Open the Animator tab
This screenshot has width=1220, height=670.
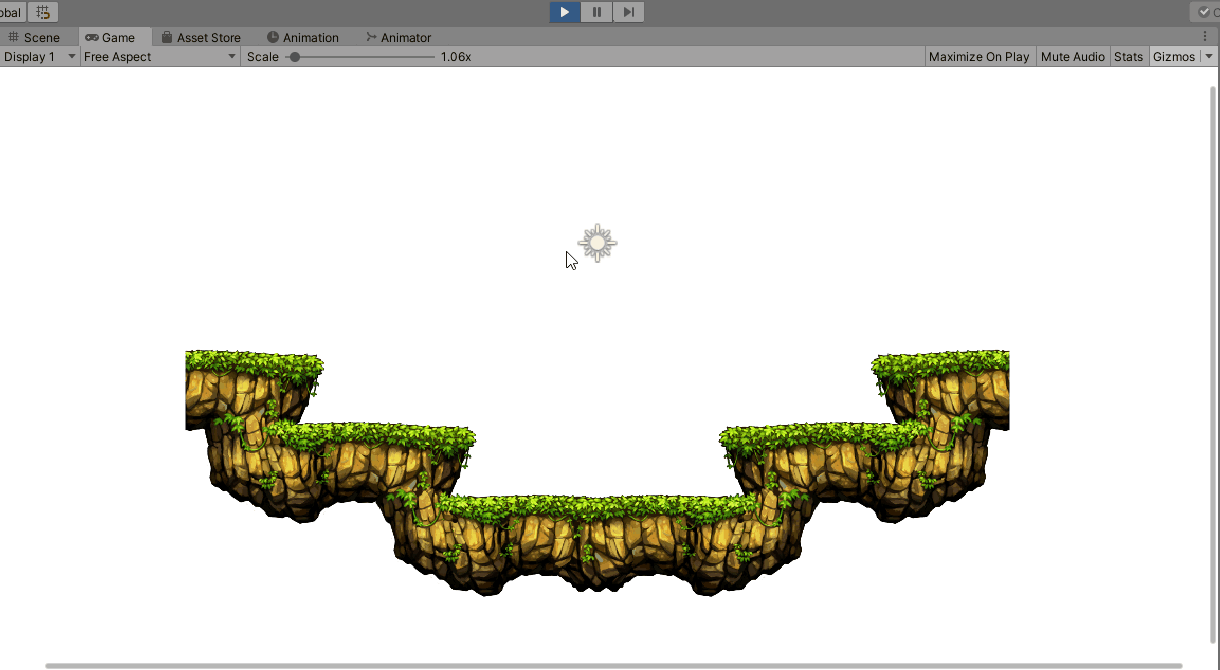point(399,37)
